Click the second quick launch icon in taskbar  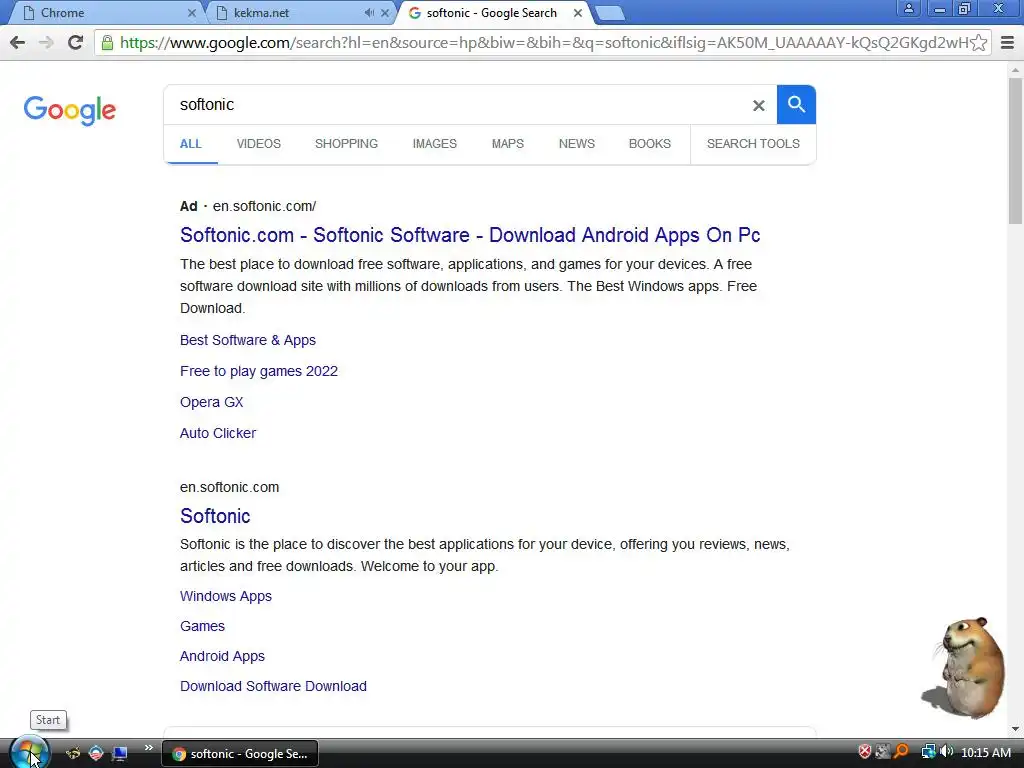(x=96, y=754)
